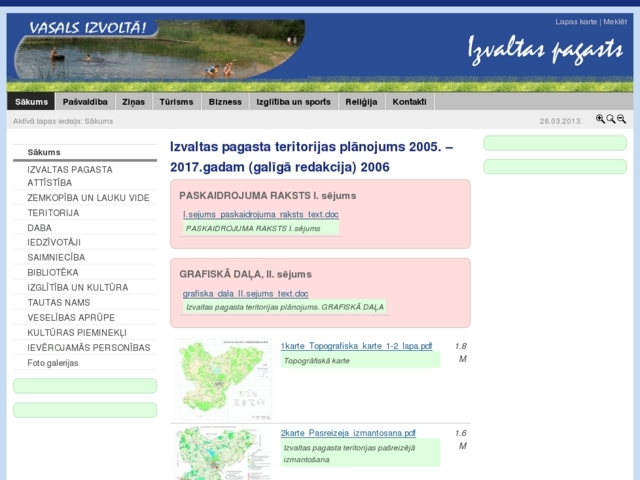This screenshot has width=640, height=480.
Task: Open IEDZĪVOTĀJI sidebar item
Action: 85,242
